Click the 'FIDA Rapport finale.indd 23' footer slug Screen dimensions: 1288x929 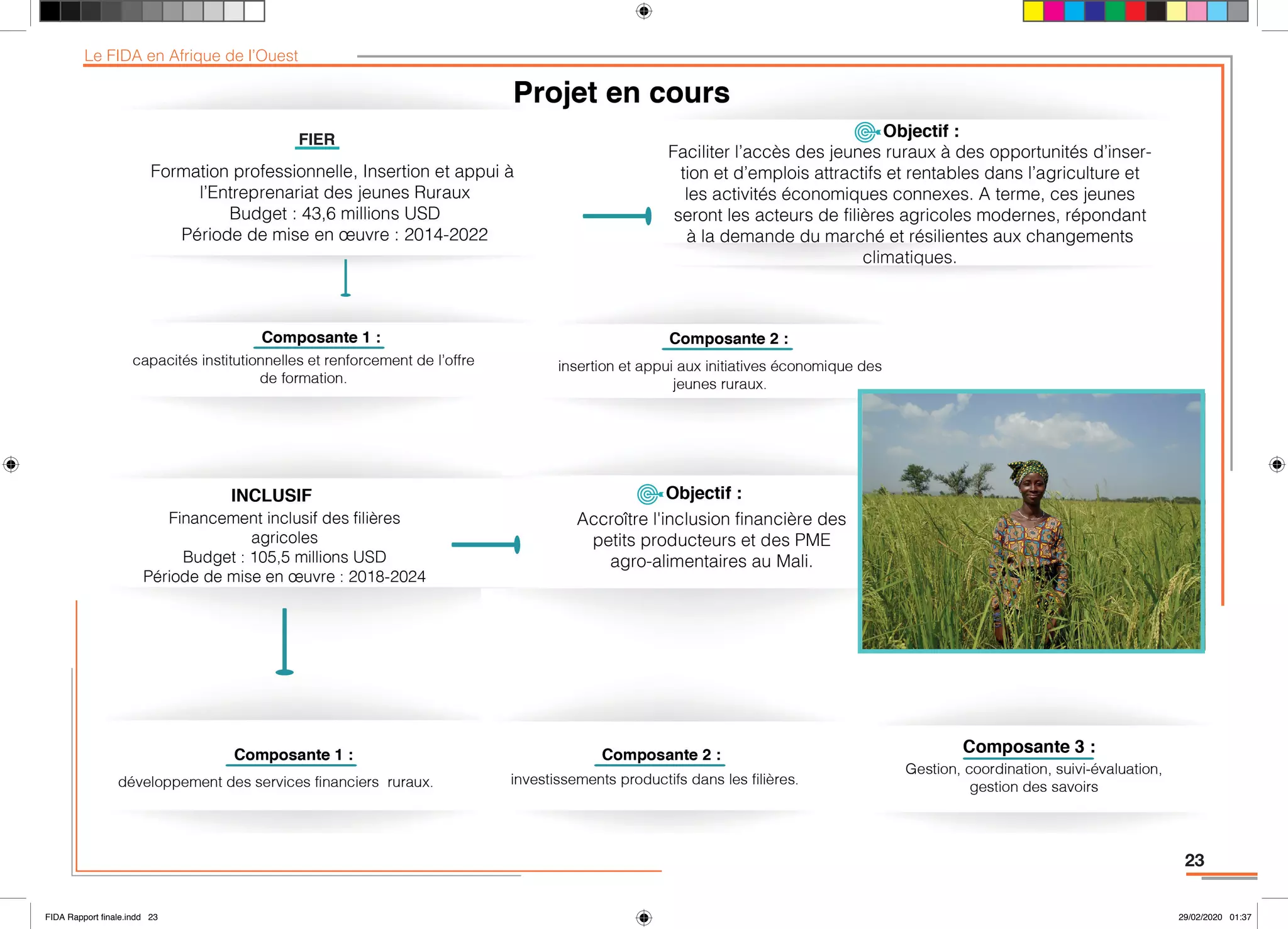coord(101,917)
